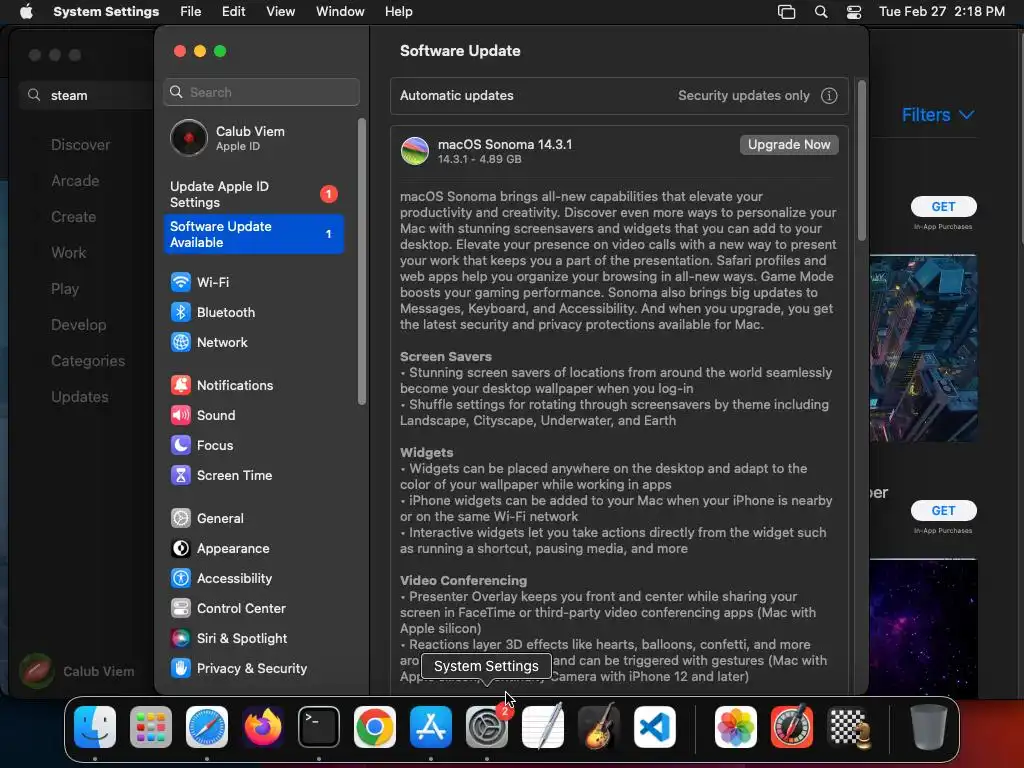Click the Upgrade Now button
The image size is (1024, 768).
(789, 145)
